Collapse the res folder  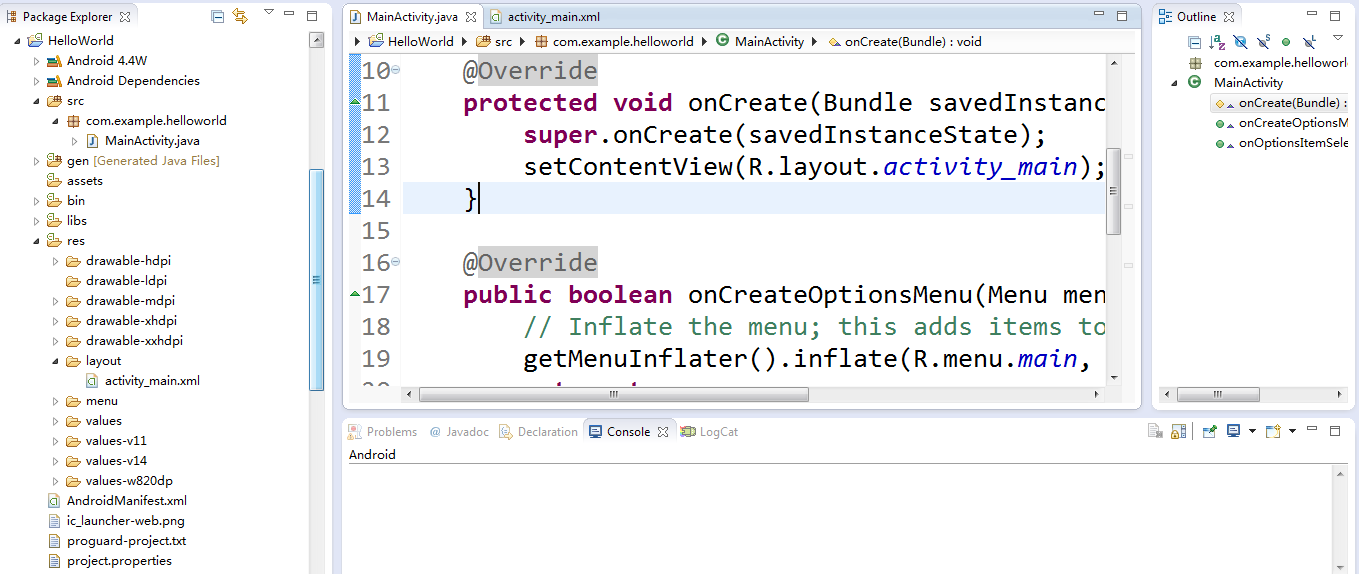coord(36,241)
